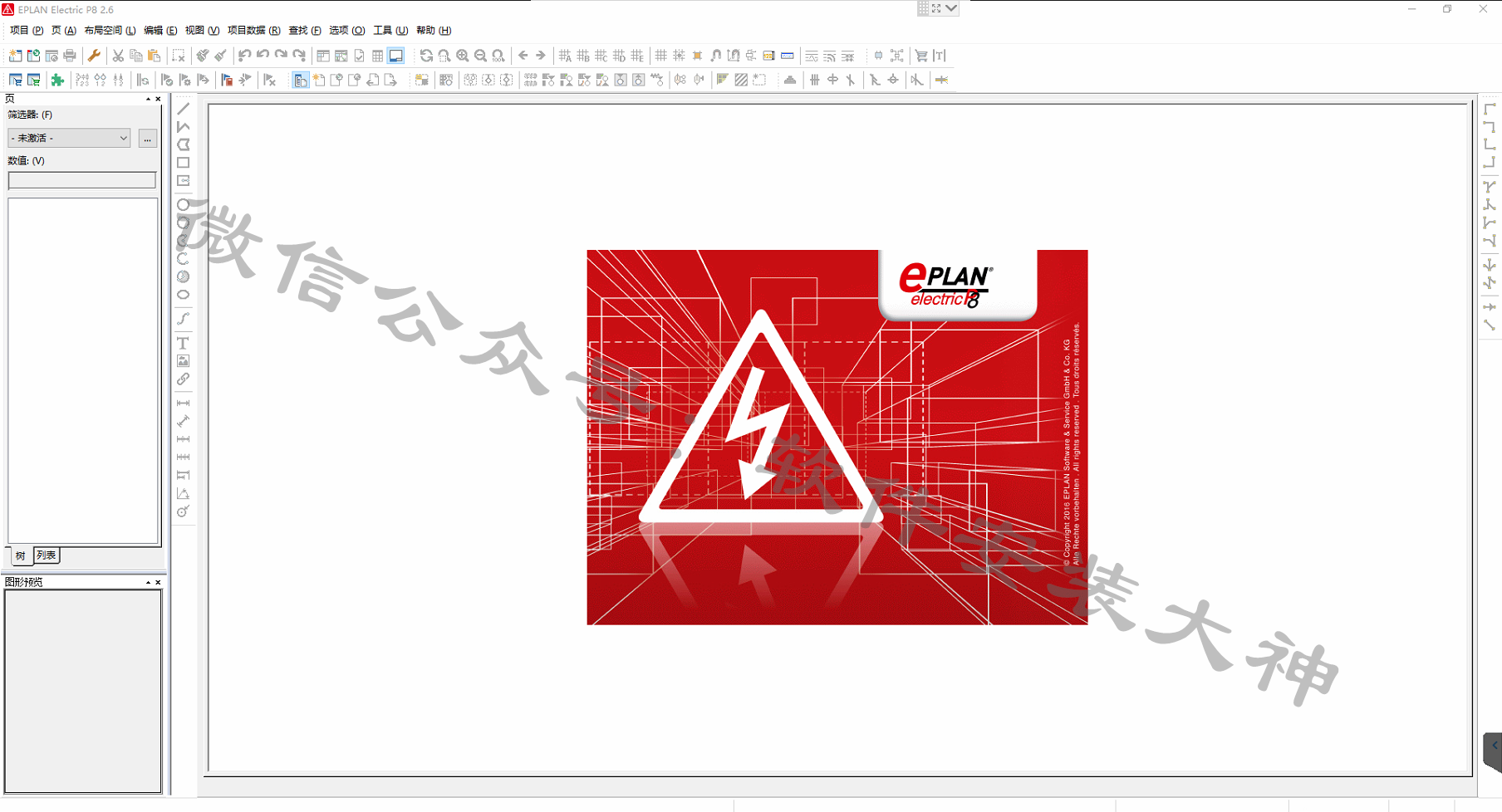Open settings with the wrench icon
The height and width of the screenshot is (812, 1502).
tap(94, 56)
